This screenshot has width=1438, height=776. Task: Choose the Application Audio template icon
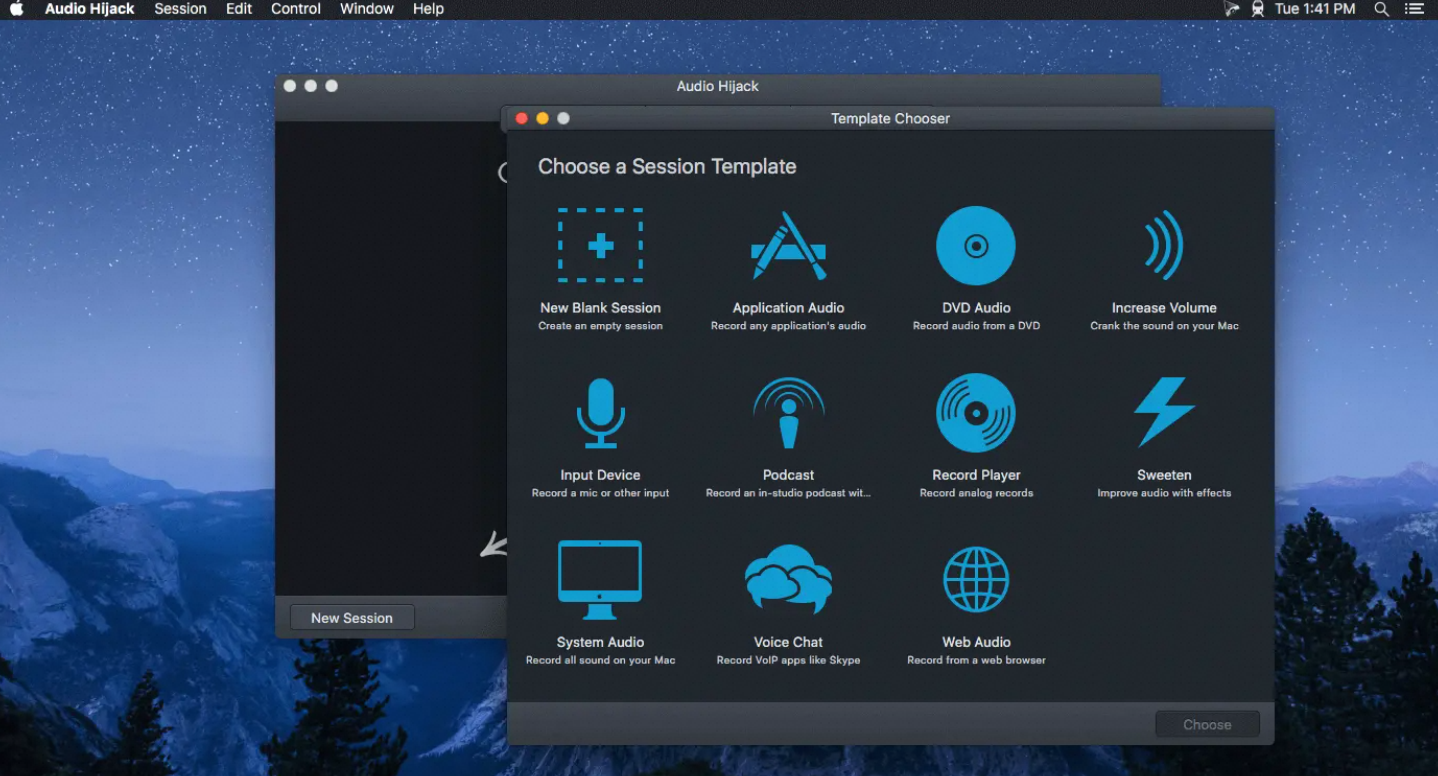click(788, 246)
